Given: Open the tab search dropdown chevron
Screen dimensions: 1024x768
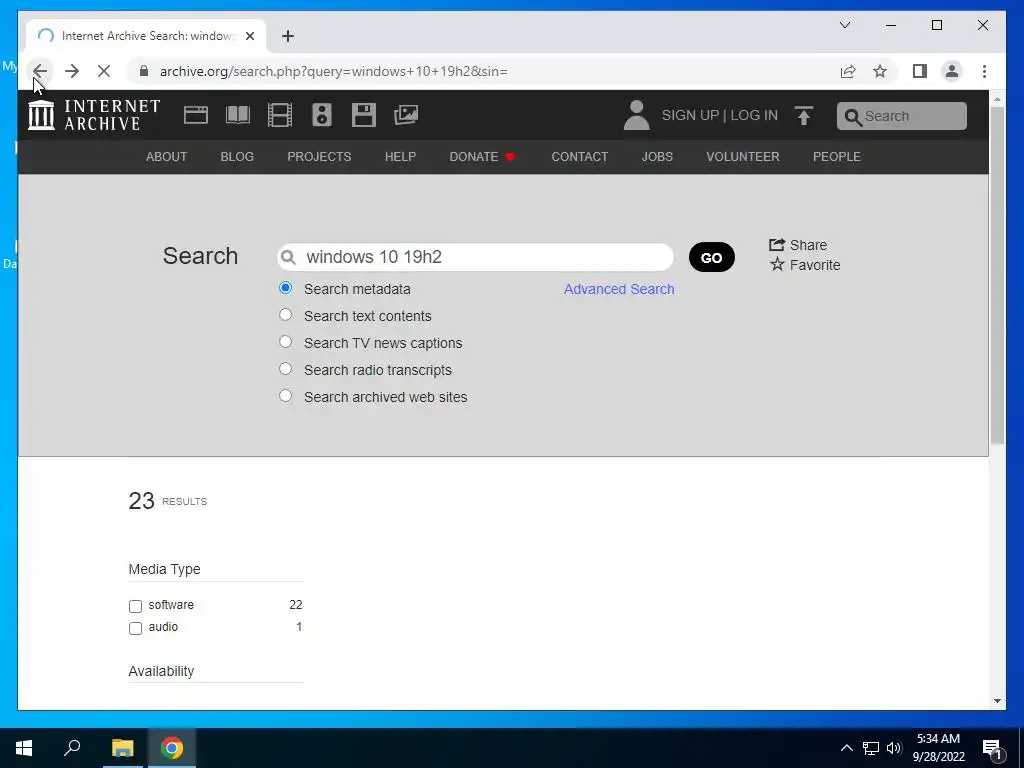Looking at the screenshot, I should pyautogui.click(x=844, y=25).
